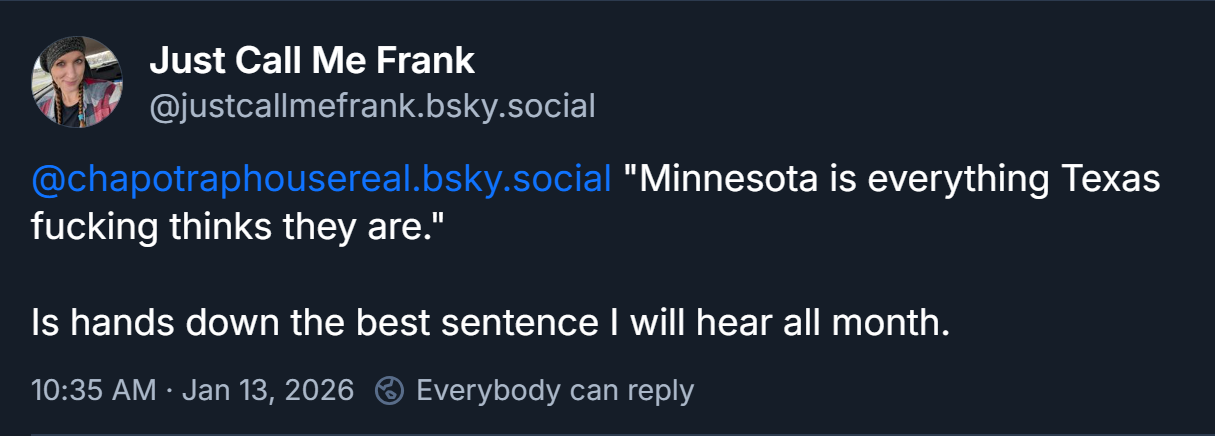The width and height of the screenshot is (1215, 436).
Task: Click the display name Just Call Me Frank
Action: (x=312, y=62)
